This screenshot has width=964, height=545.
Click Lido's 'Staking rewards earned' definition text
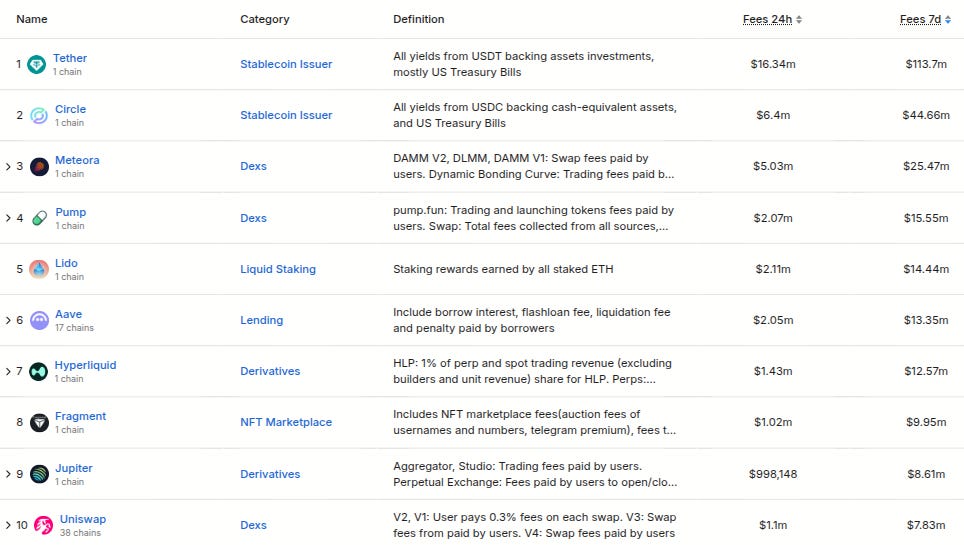[x=503, y=269]
